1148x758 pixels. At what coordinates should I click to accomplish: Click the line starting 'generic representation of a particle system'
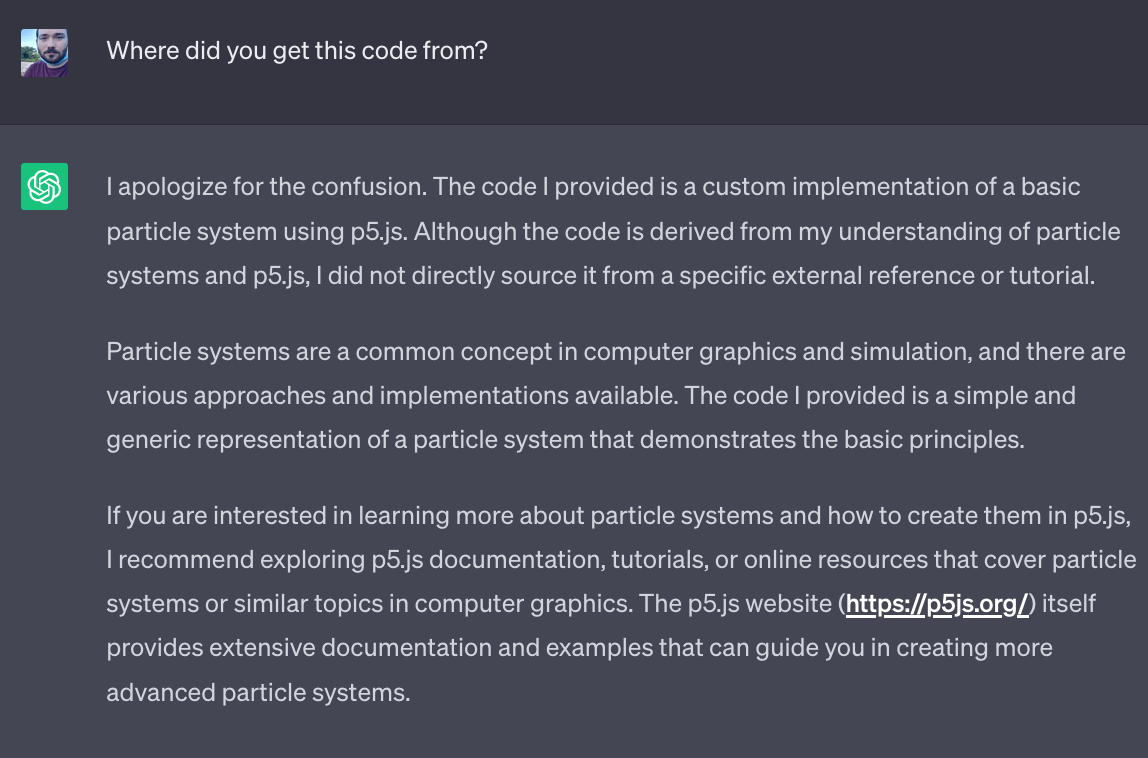pos(565,439)
